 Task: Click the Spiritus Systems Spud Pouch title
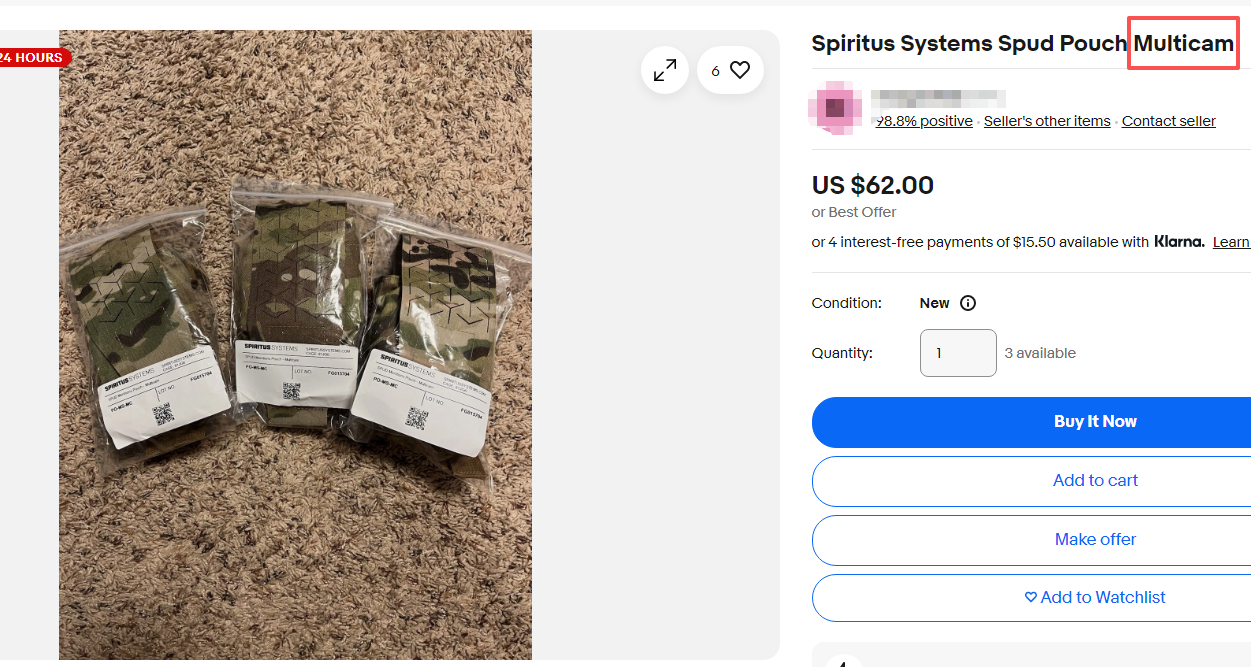(x=1021, y=44)
